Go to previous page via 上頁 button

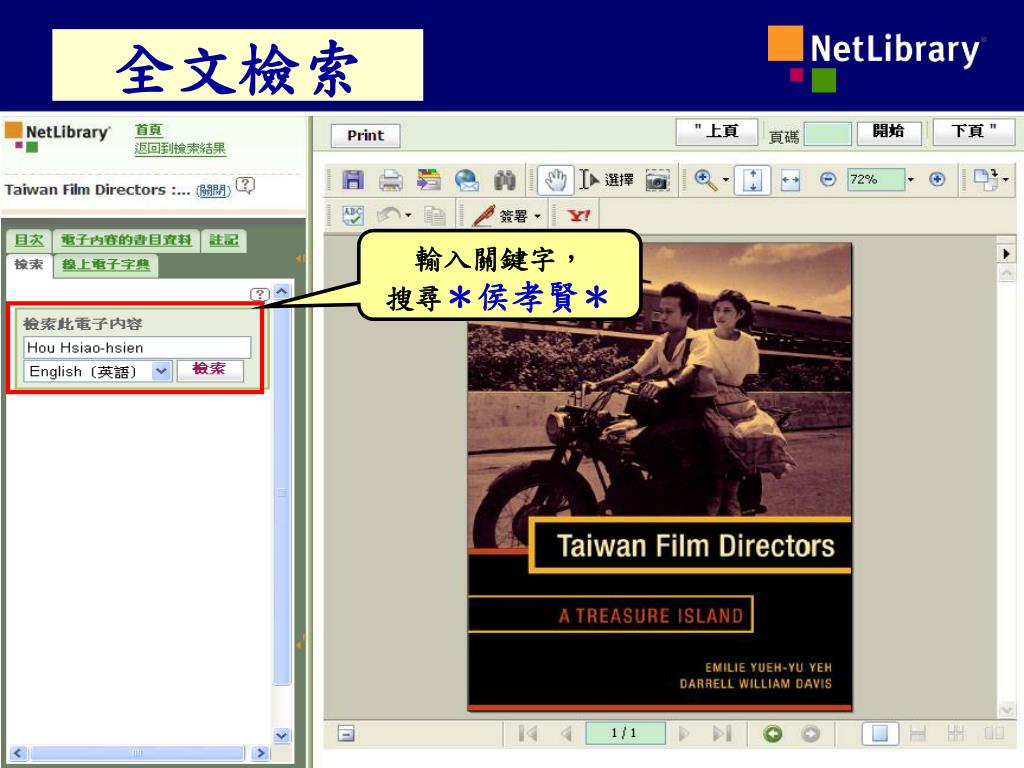pos(716,132)
